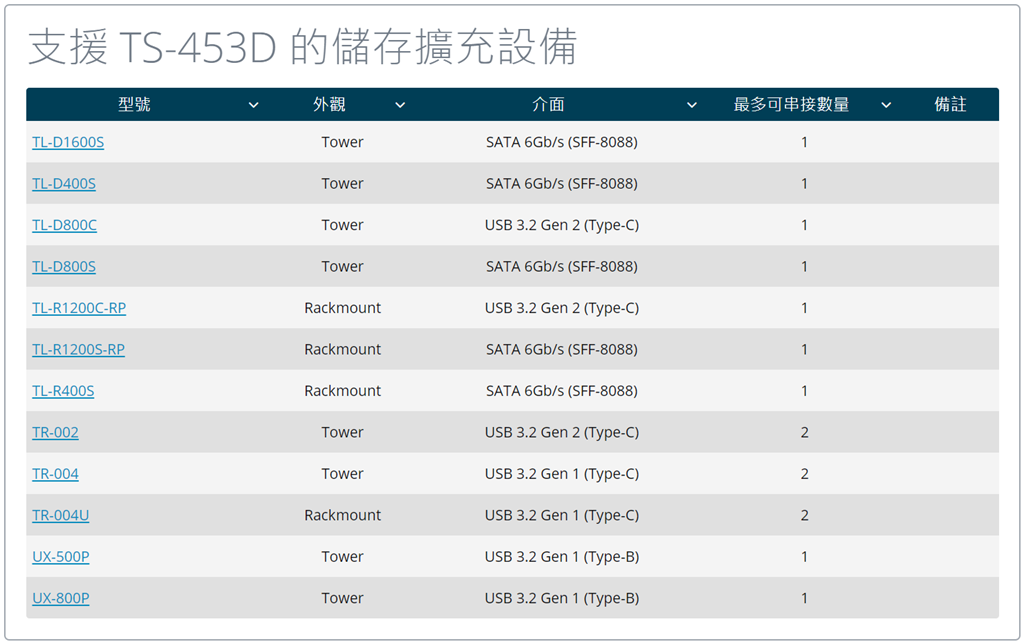
Task: Select SATA 6Gb/s cell in TL-R1200S-RP row
Action: click(x=562, y=349)
